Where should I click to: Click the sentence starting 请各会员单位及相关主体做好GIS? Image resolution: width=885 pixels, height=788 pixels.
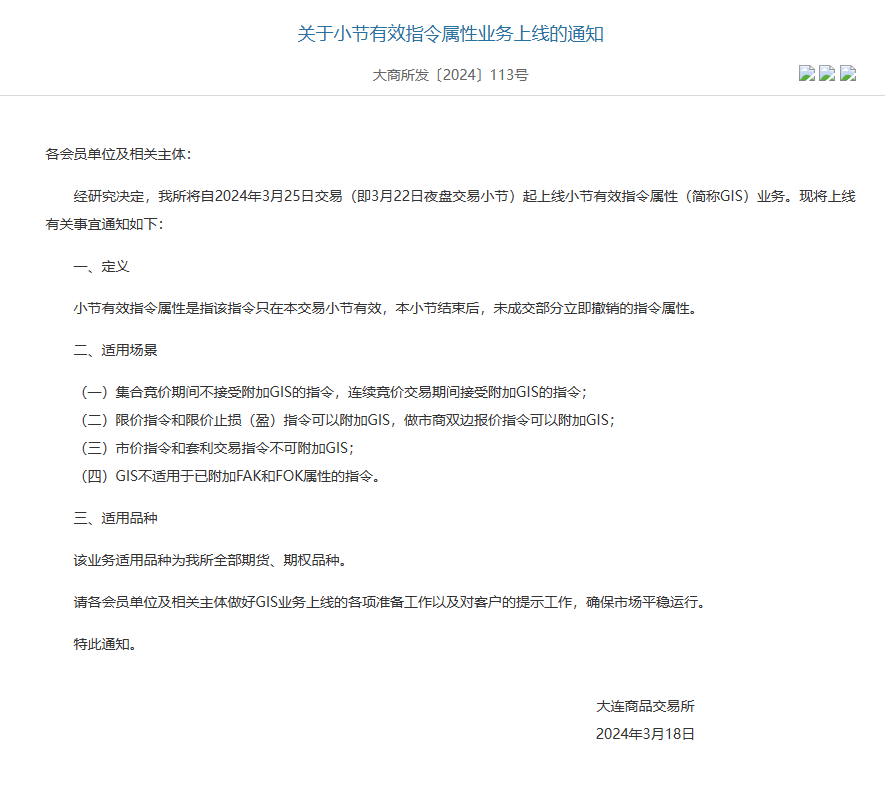391,602
